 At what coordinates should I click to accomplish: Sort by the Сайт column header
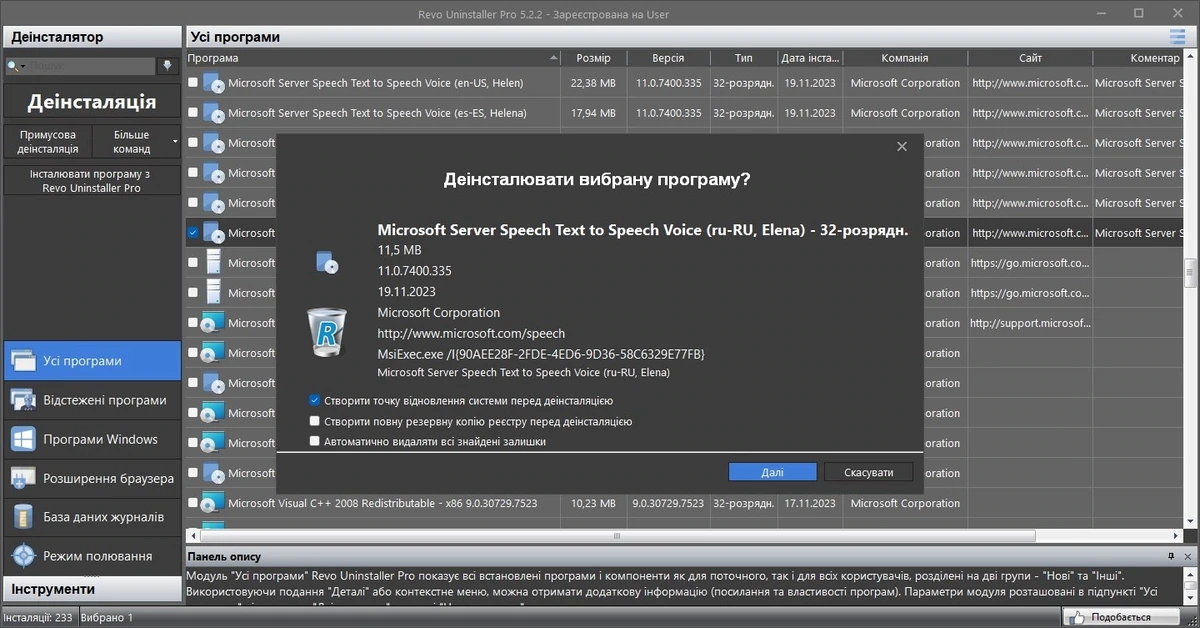coord(1031,58)
